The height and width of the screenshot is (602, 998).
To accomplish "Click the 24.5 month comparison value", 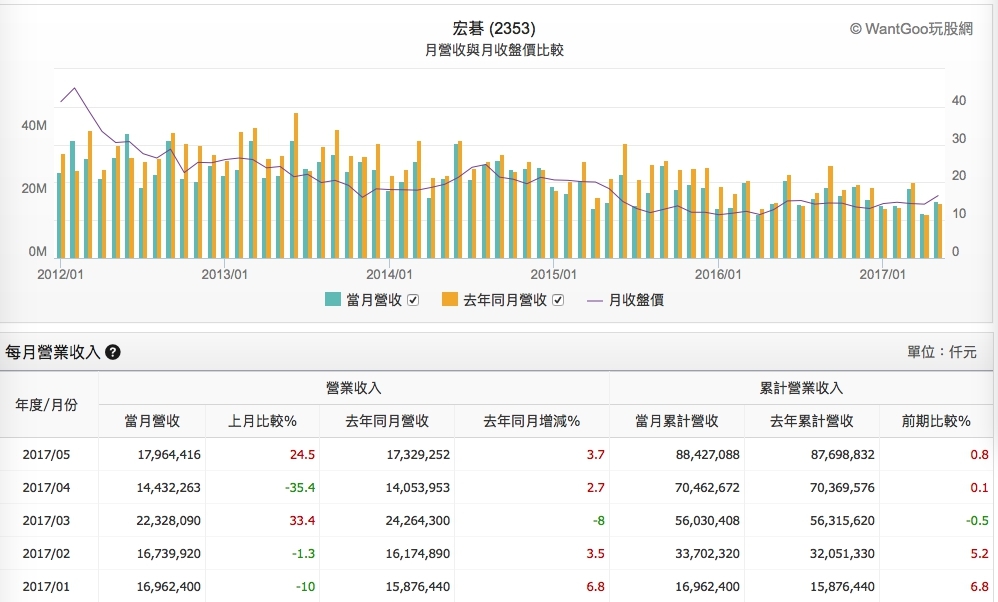I will (x=302, y=454).
